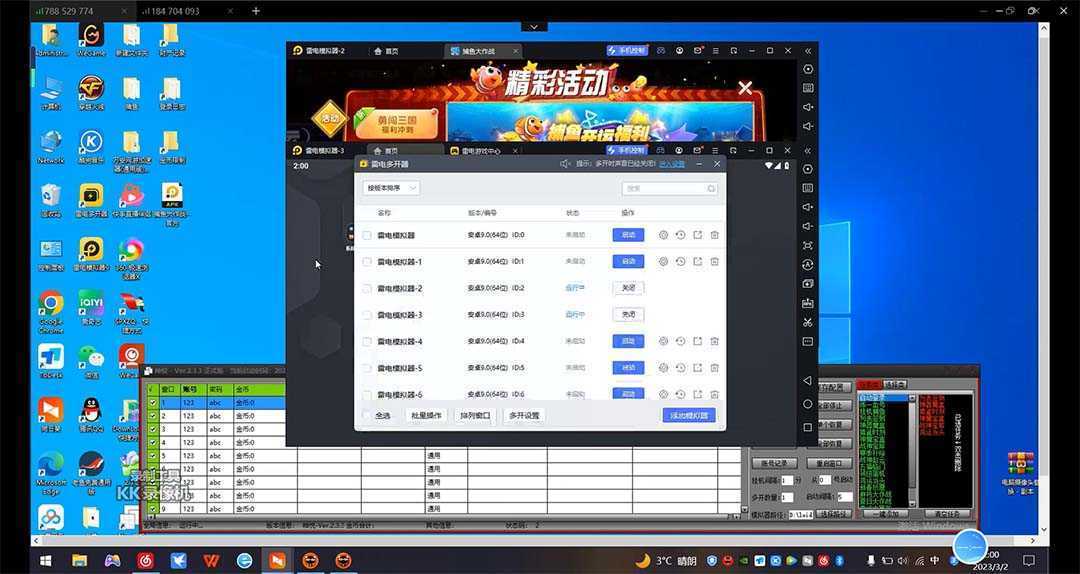Check the box beside 雷电模拟器-1
The image size is (1080, 574).
367,262
